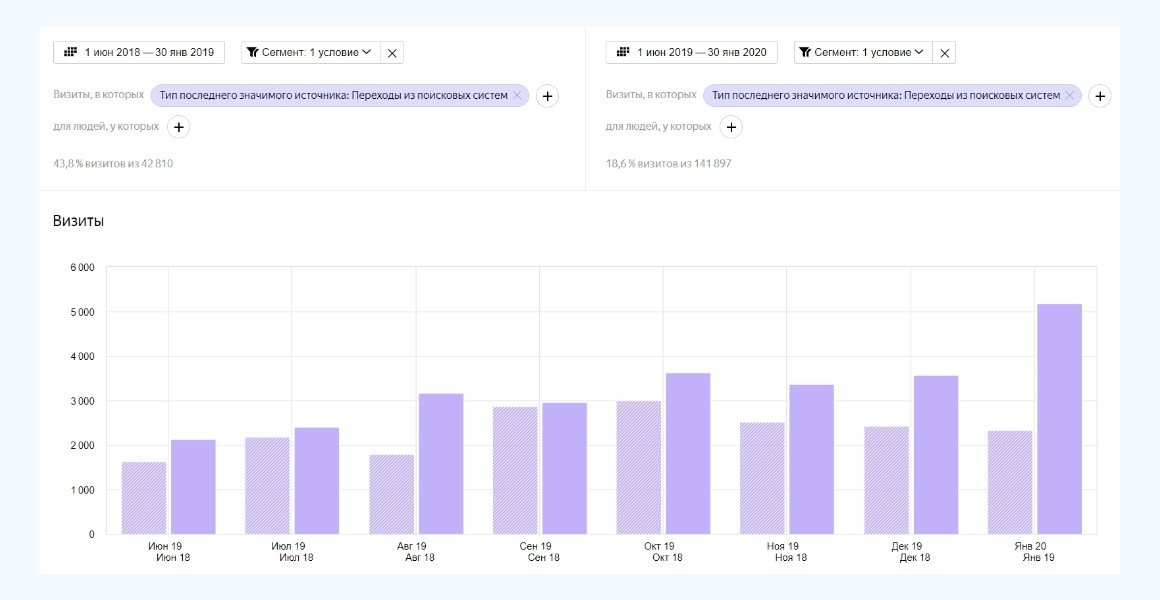
Task: Clear the left segment with the X button
Action: click(392, 53)
